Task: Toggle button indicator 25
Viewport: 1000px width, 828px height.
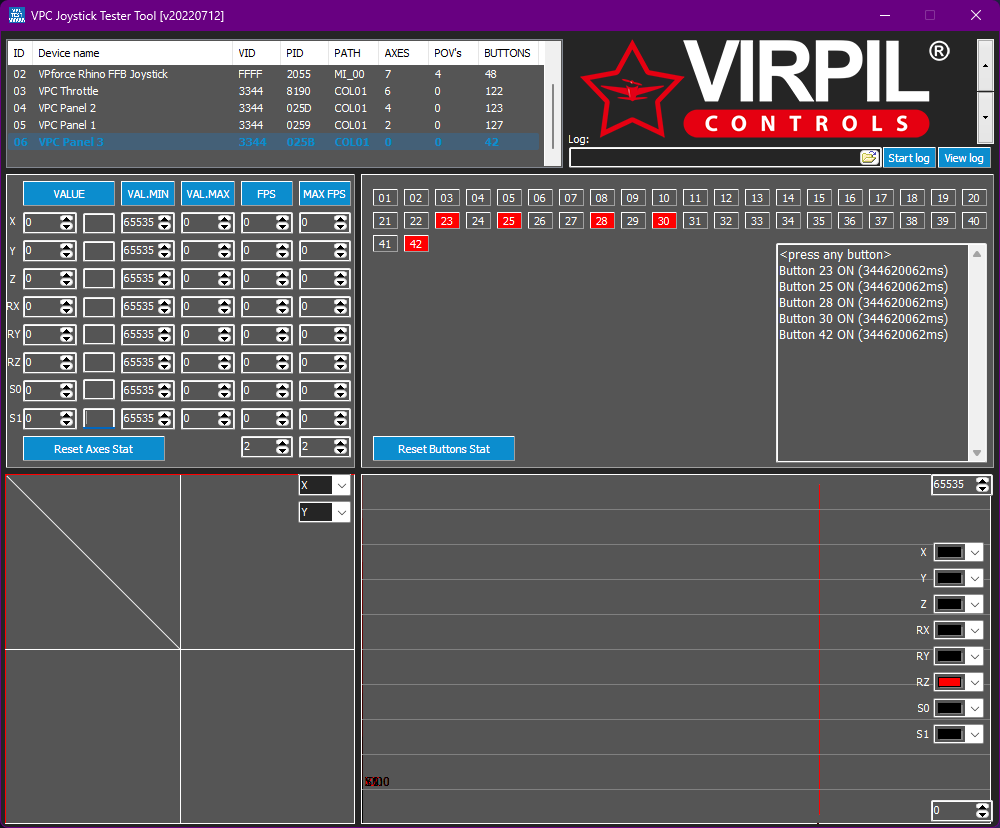Action: pyautogui.click(x=508, y=221)
